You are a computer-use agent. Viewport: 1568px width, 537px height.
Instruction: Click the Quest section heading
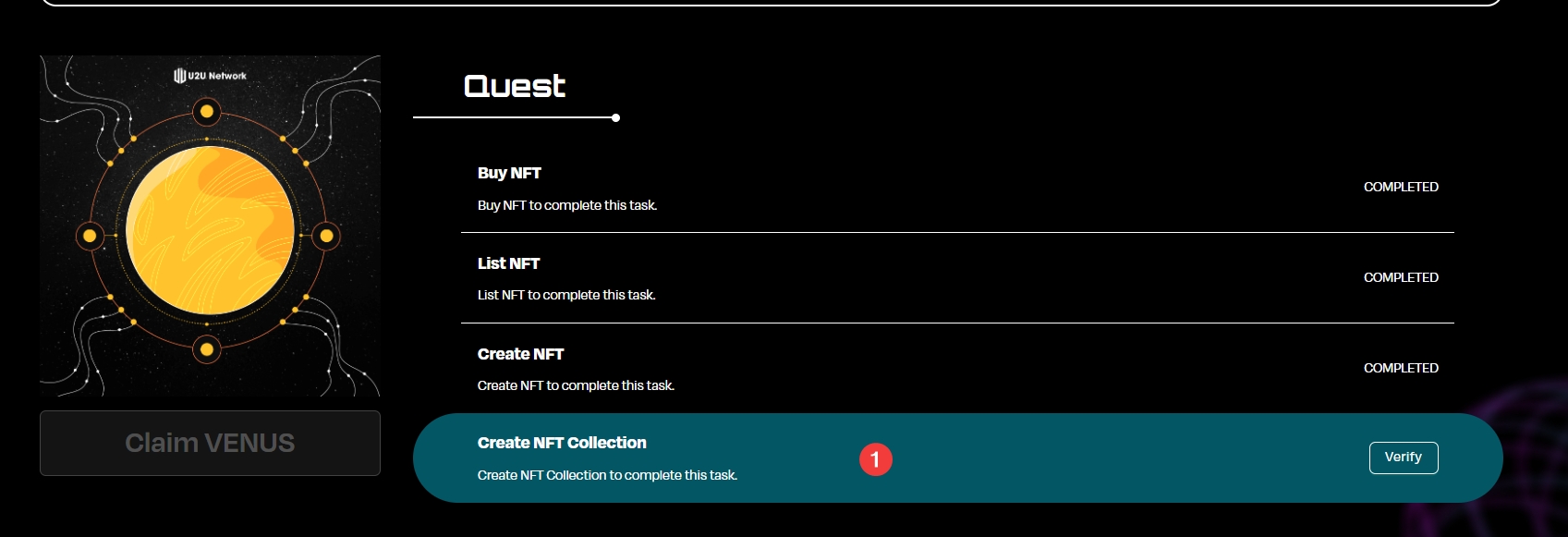pos(515,86)
